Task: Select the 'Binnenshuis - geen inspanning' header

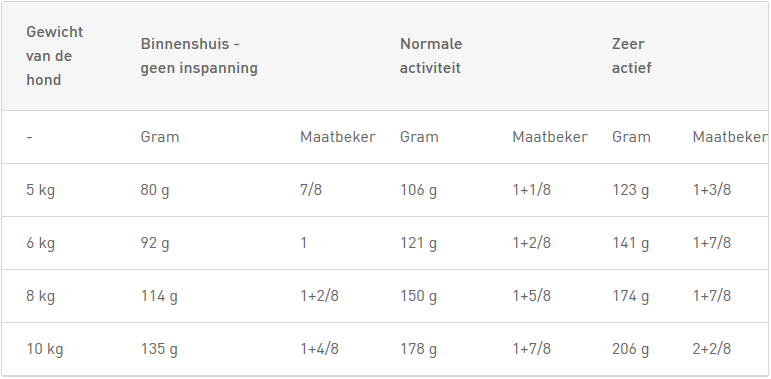Action: (199, 56)
